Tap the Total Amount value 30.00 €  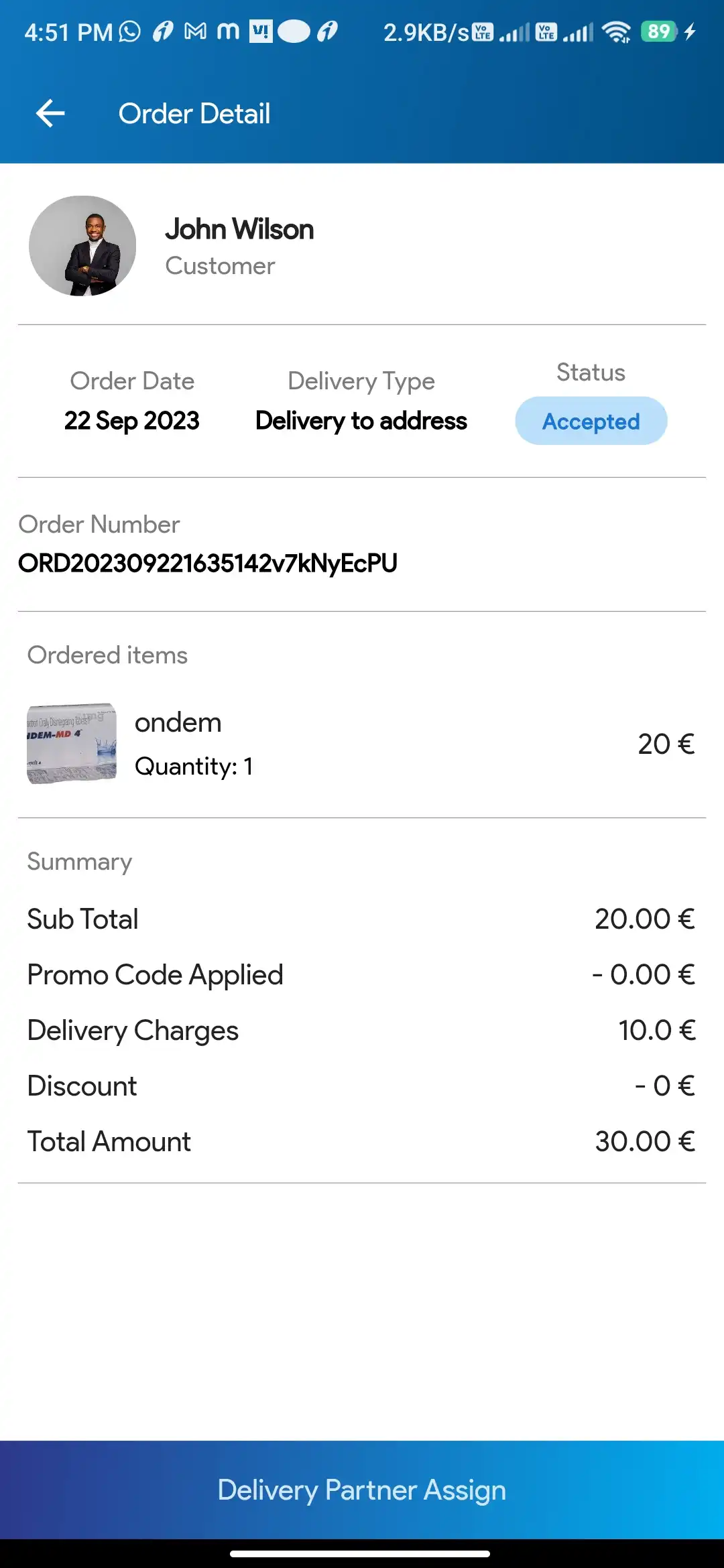tap(644, 1141)
